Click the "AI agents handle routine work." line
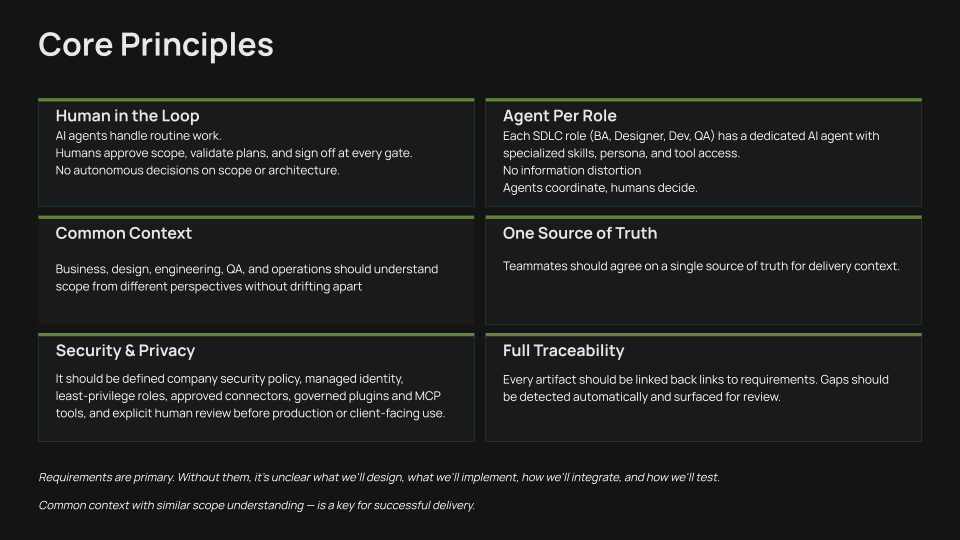960x540 pixels. (x=138, y=136)
